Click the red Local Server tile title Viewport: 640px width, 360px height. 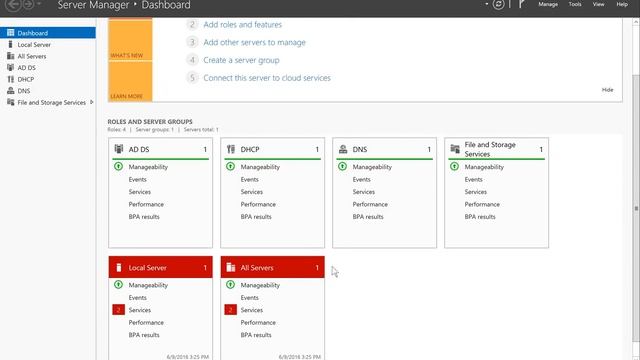click(147, 268)
